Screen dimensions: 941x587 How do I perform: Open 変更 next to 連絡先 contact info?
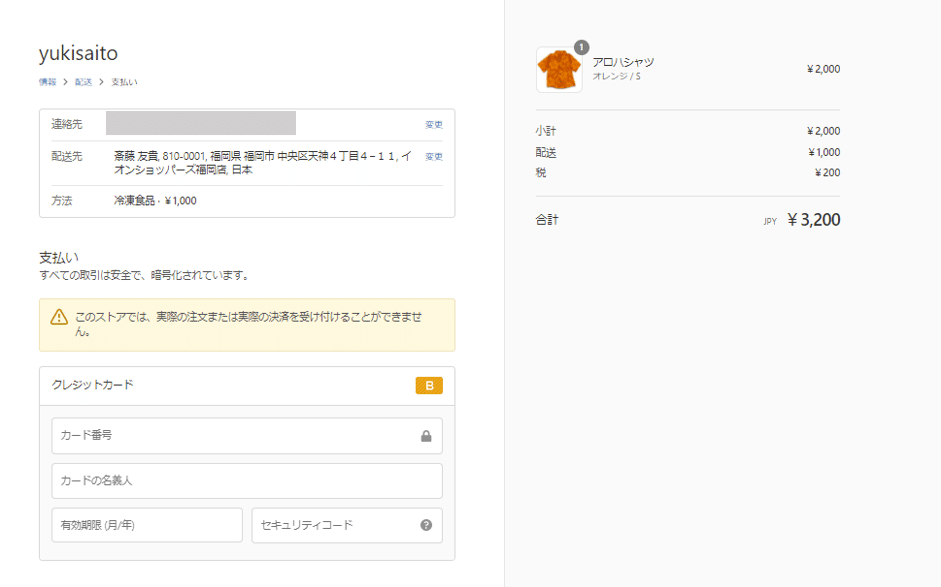click(432, 123)
